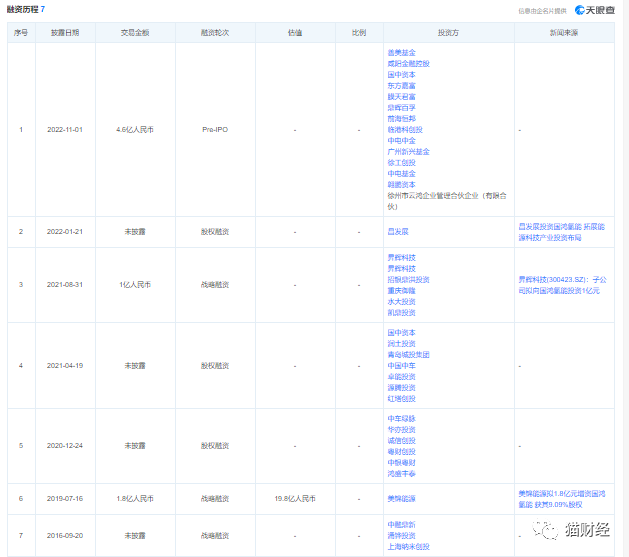Open investor link 美锦能源
The image size is (629, 557).
(401, 498)
